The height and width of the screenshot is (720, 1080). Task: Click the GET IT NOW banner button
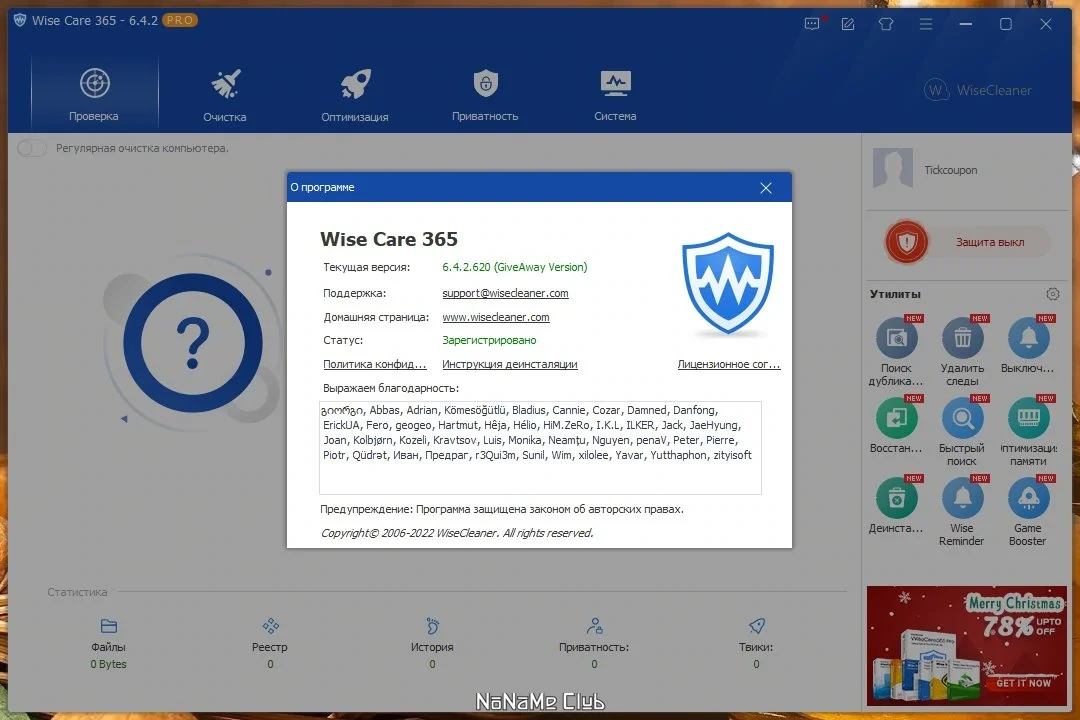click(x=1024, y=683)
